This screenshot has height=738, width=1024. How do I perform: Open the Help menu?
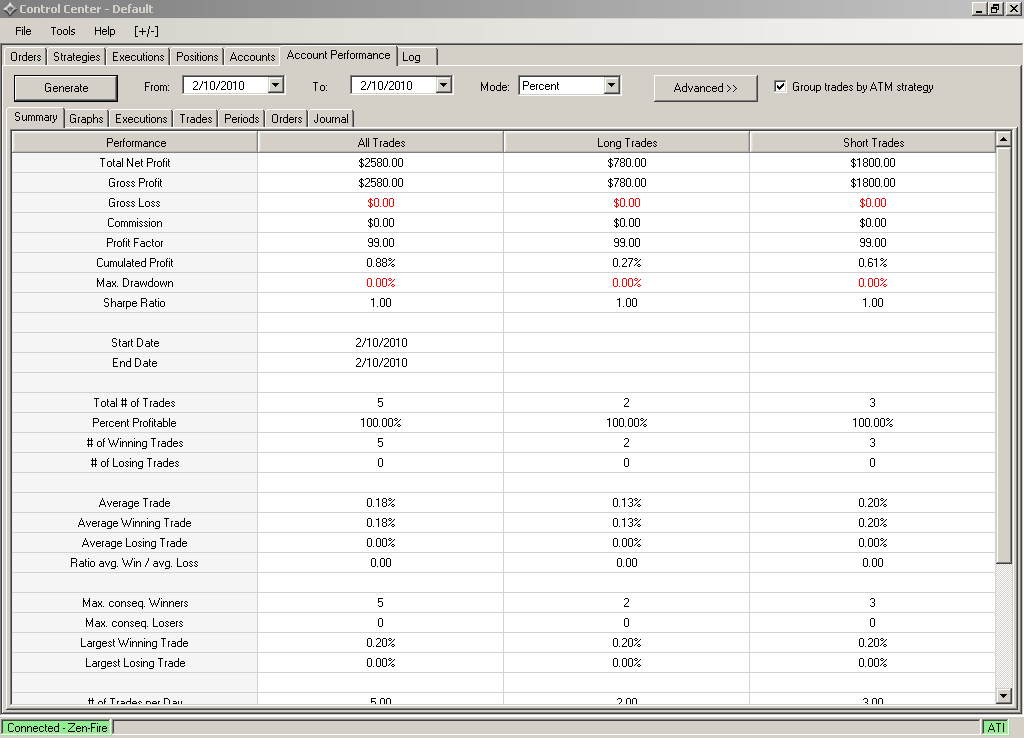104,31
